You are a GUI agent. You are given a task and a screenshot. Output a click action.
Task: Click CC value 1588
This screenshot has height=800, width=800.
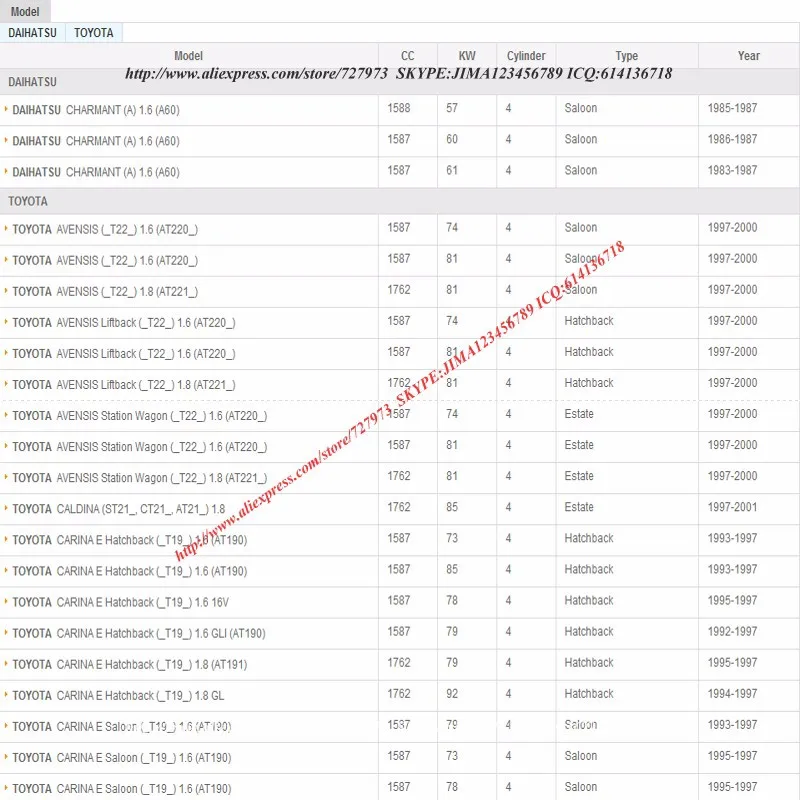[399, 108]
